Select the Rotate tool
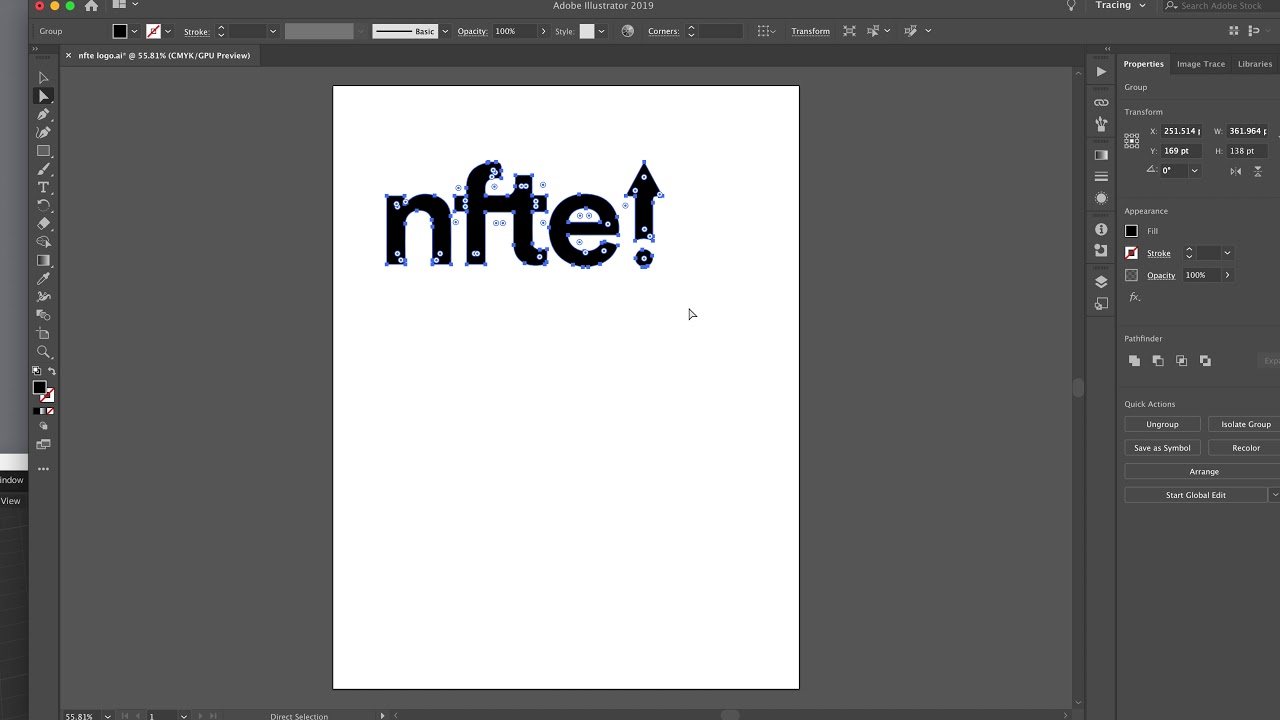Image resolution: width=1280 pixels, height=720 pixels. point(43,205)
